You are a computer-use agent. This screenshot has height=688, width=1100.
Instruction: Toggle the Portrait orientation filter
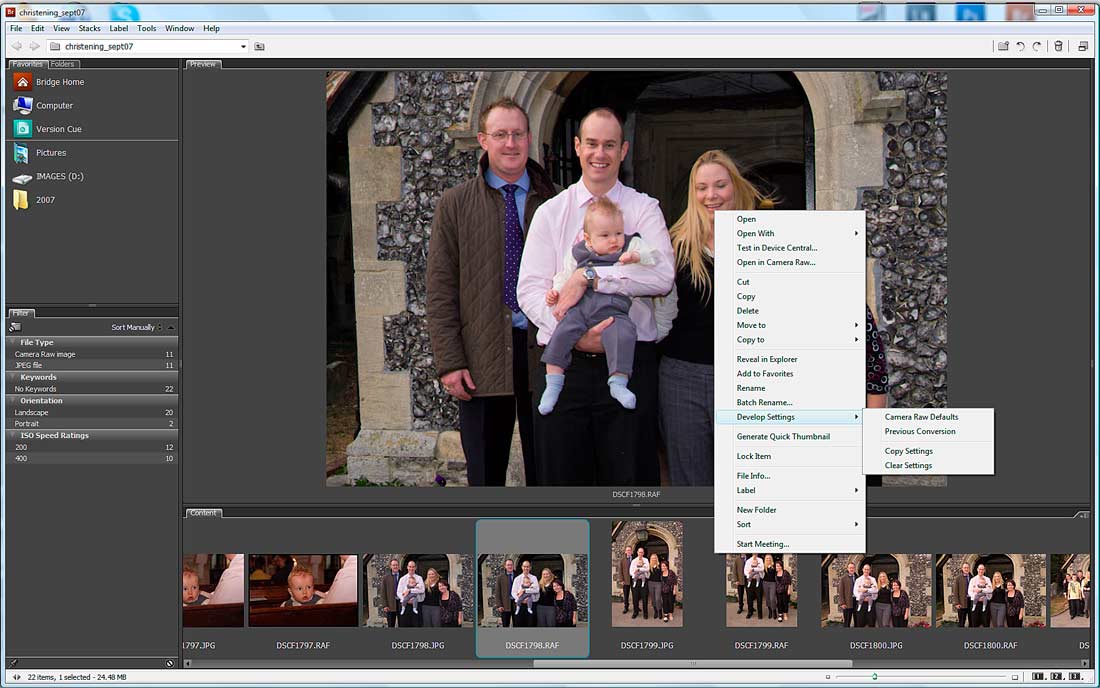tap(27, 424)
